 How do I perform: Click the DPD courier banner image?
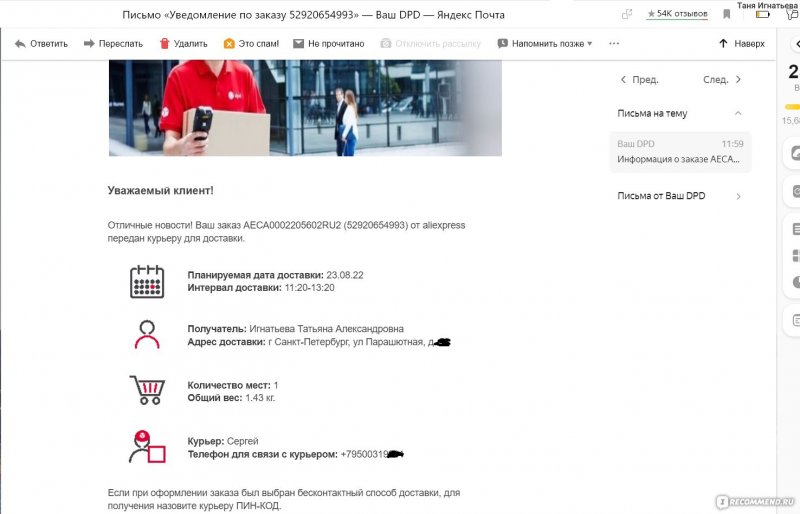(305, 108)
